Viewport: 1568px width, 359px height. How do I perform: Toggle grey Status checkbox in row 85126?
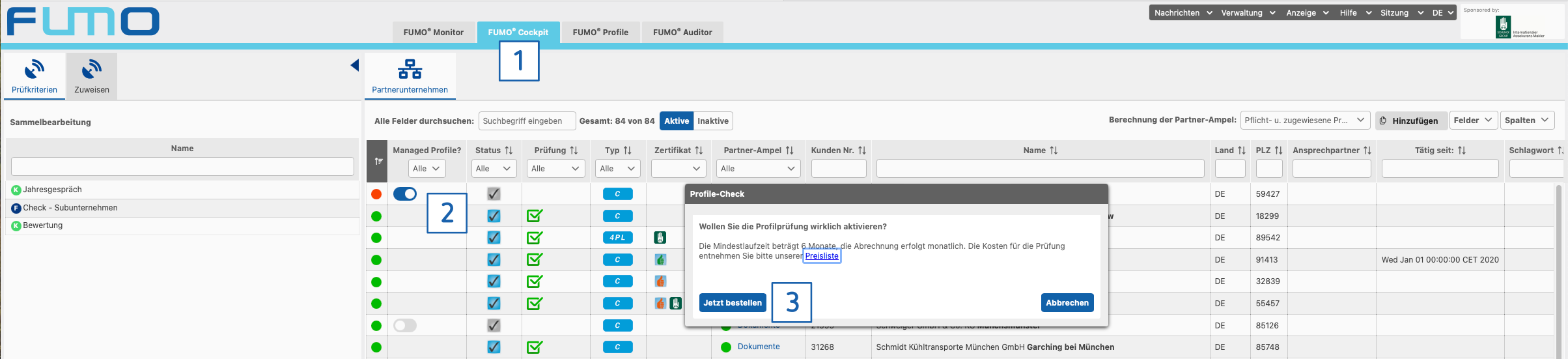click(494, 325)
